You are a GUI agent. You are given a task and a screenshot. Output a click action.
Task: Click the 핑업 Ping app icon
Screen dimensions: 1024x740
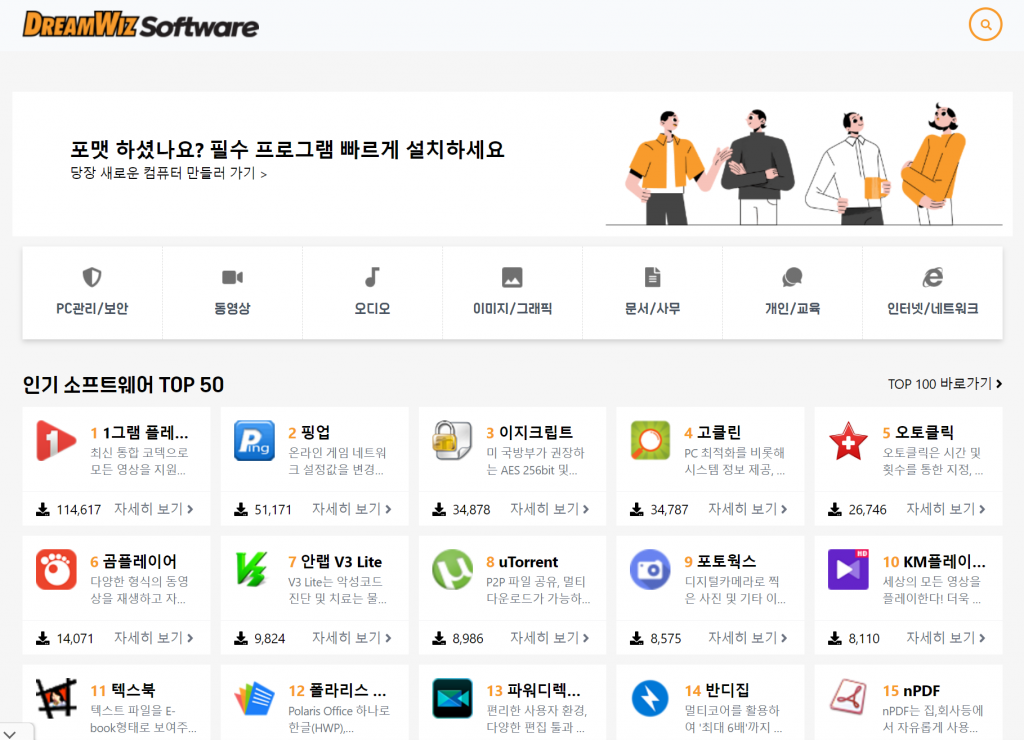pos(254,441)
